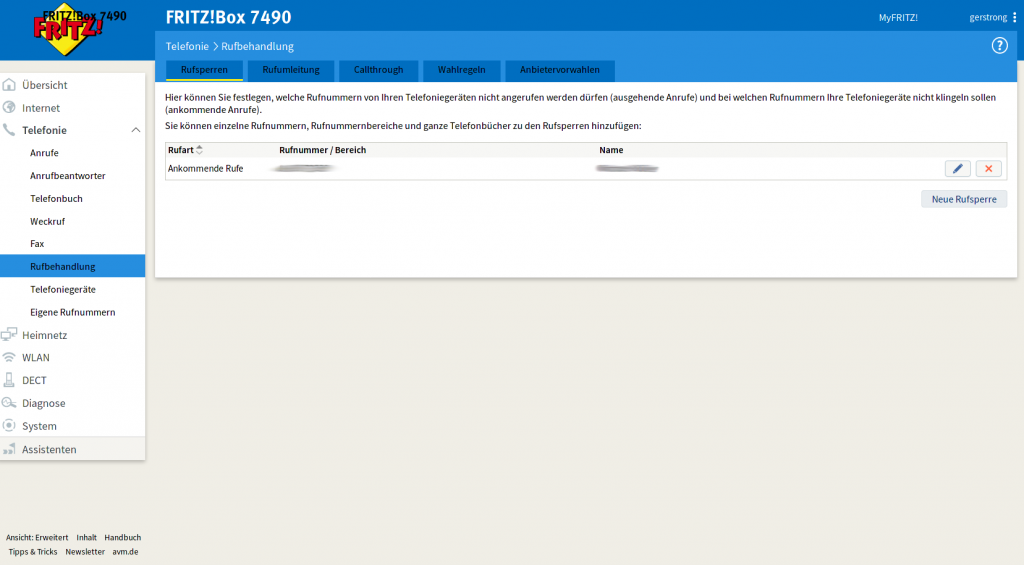
Task: Open the Callthrough tab
Action: pyautogui.click(x=378, y=70)
